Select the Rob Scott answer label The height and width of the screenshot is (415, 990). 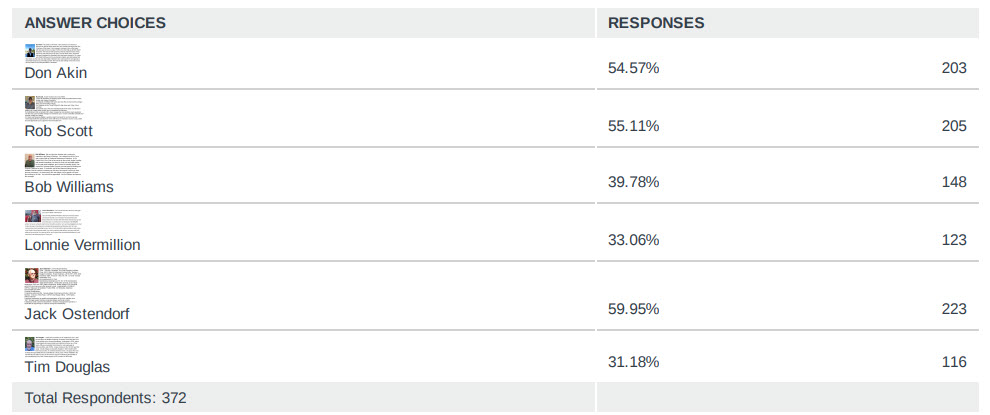pos(59,130)
